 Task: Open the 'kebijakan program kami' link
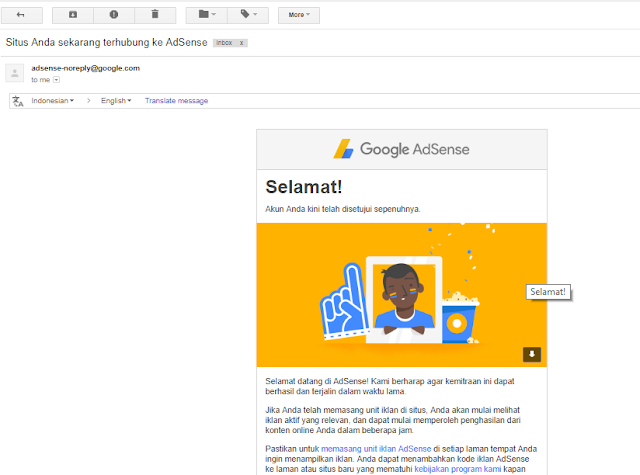point(458,469)
